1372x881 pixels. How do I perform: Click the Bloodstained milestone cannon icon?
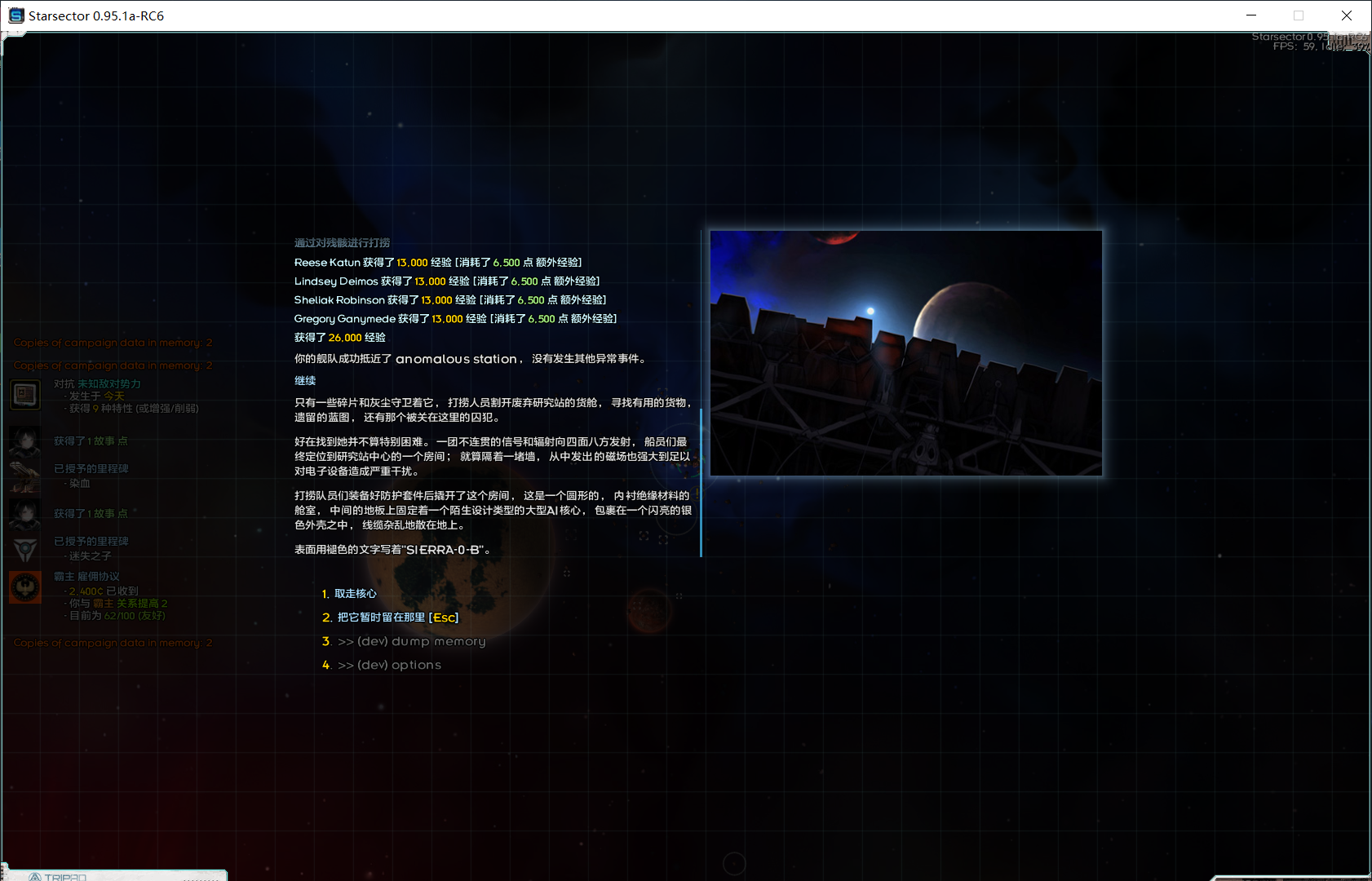[25, 476]
